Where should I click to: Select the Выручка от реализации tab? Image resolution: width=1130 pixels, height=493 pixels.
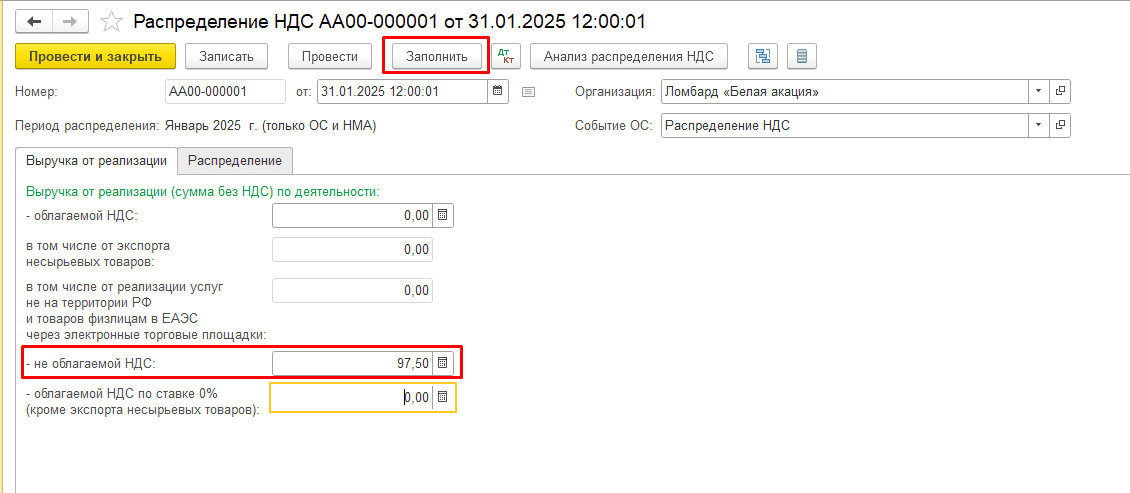(96, 160)
